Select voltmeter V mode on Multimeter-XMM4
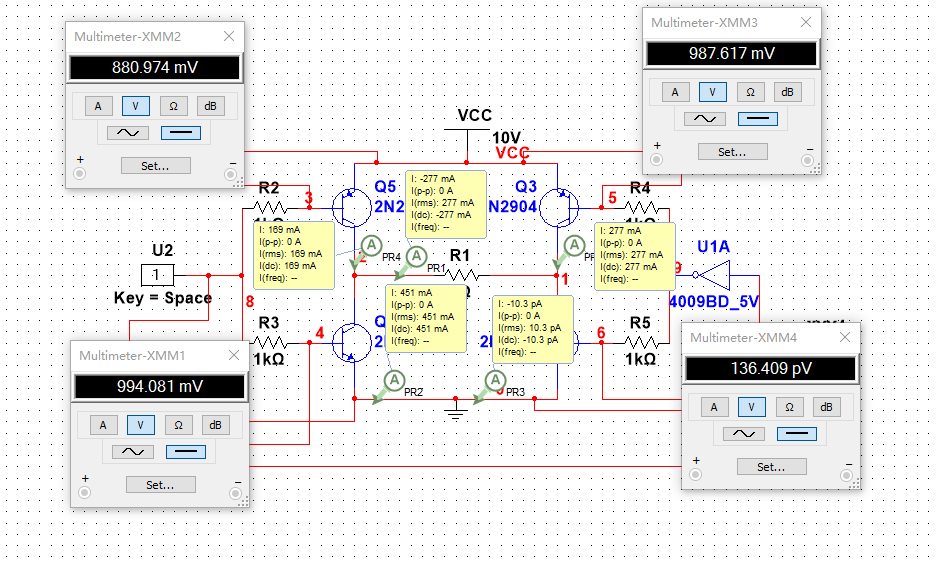Screen dimensions: 937x564 click(x=751, y=407)
